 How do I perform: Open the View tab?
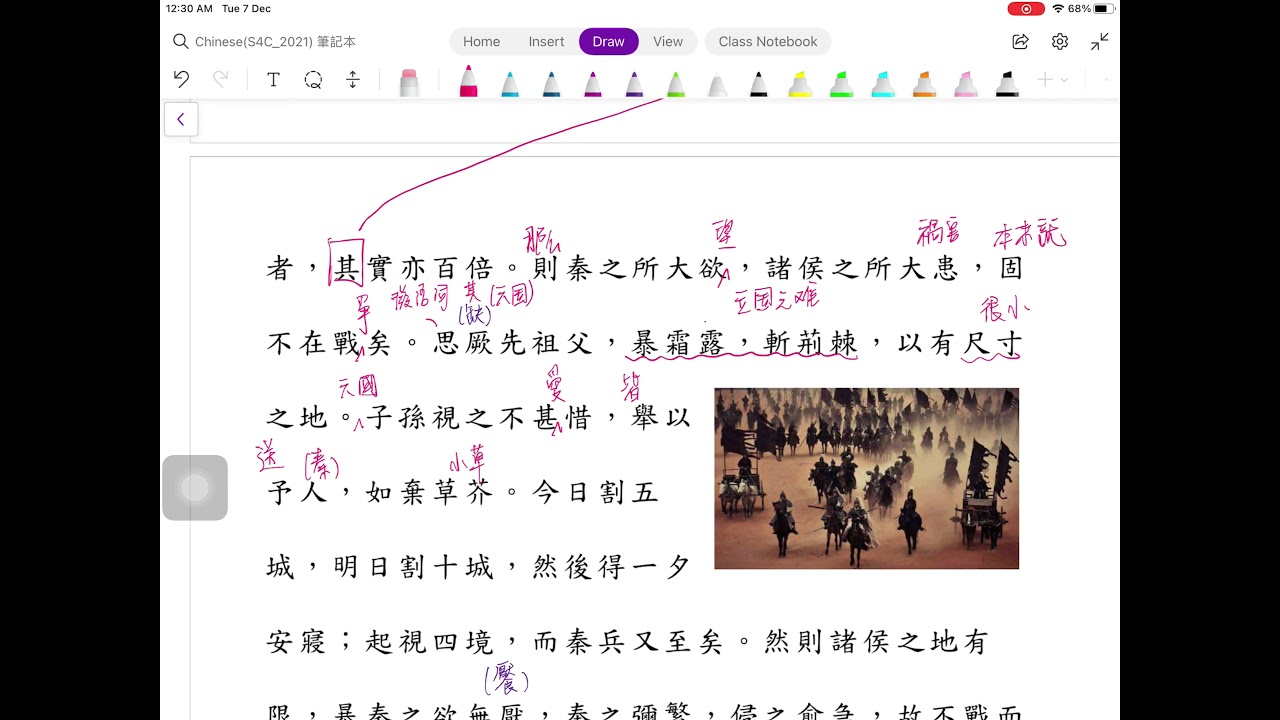(x=668, y=41)
